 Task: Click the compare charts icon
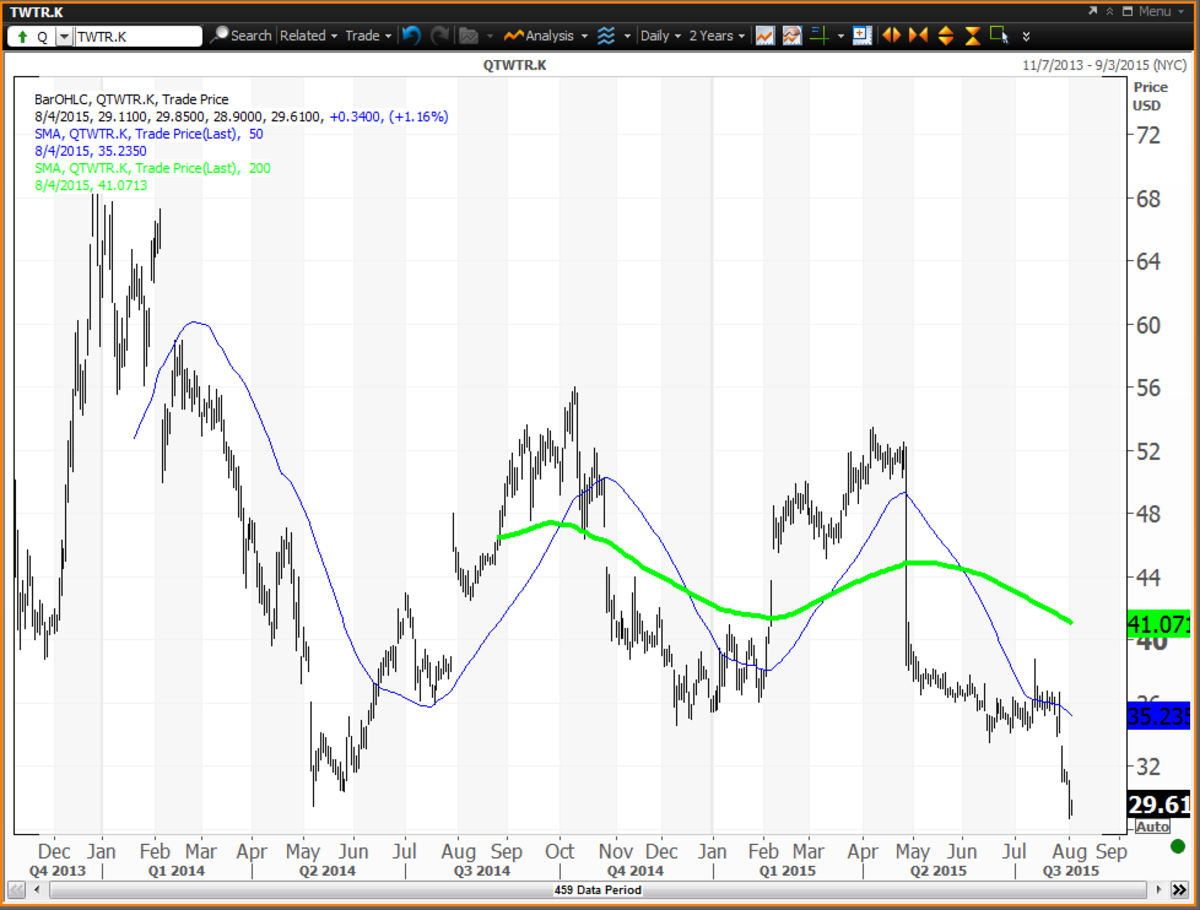click(x=792, y=35)
